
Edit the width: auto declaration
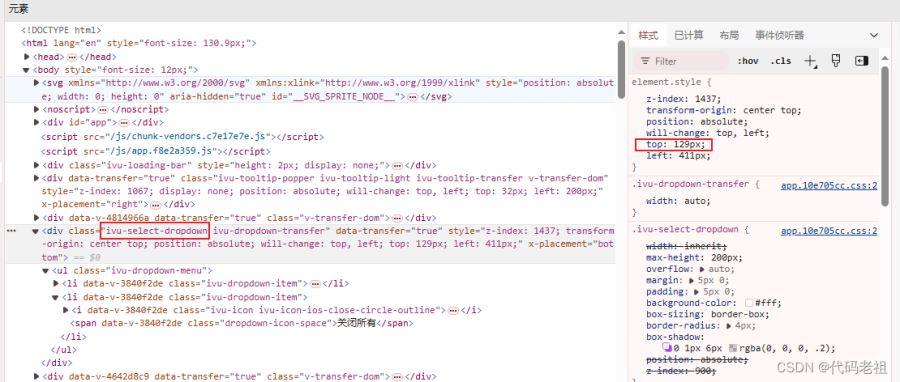coord(678,201)
